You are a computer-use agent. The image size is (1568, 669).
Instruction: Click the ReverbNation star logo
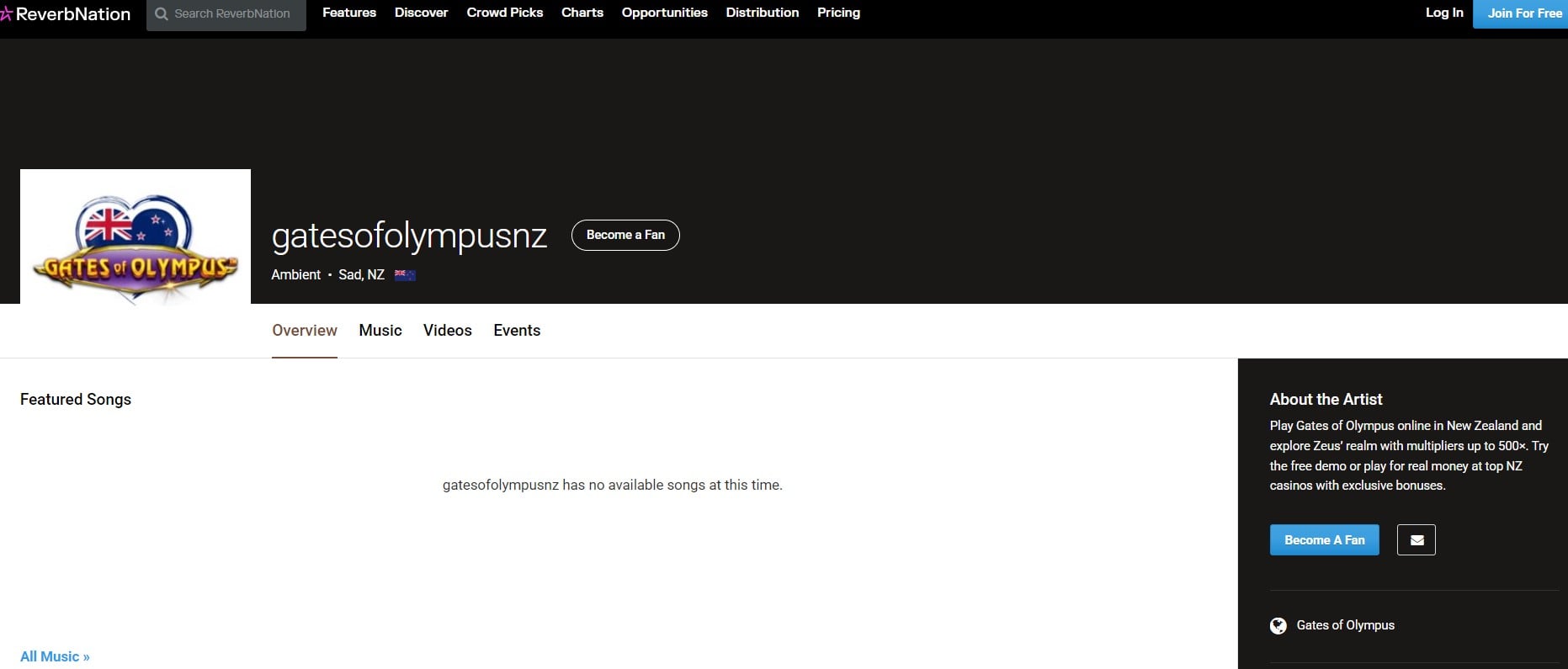(6, 14)
